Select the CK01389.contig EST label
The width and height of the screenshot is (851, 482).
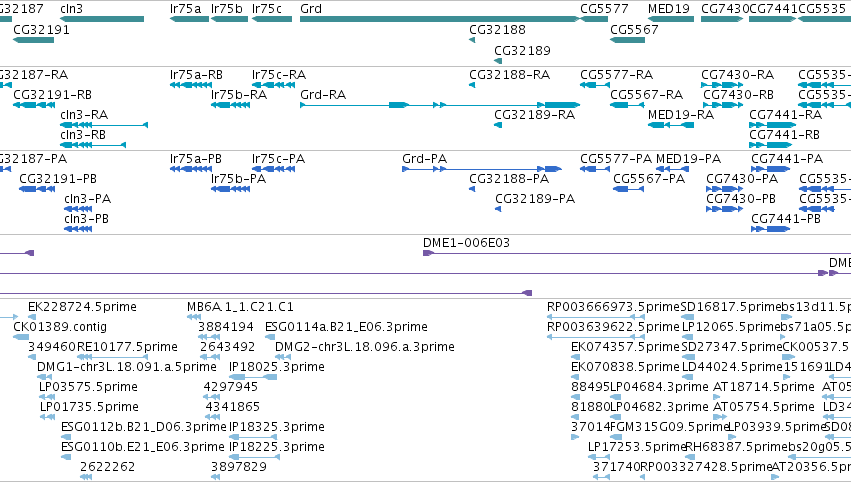(60, 327)
